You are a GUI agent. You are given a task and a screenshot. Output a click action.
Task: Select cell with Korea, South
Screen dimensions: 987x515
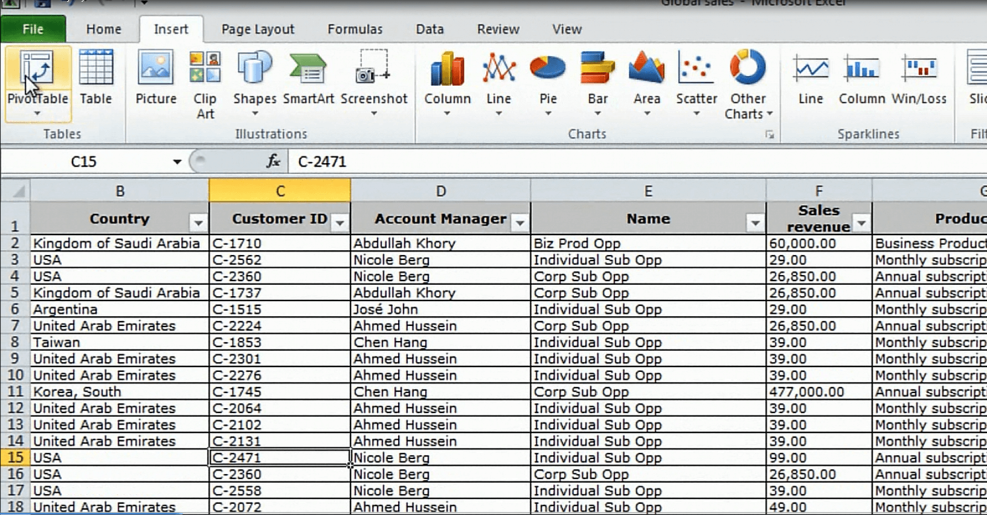tap(119, 392)
